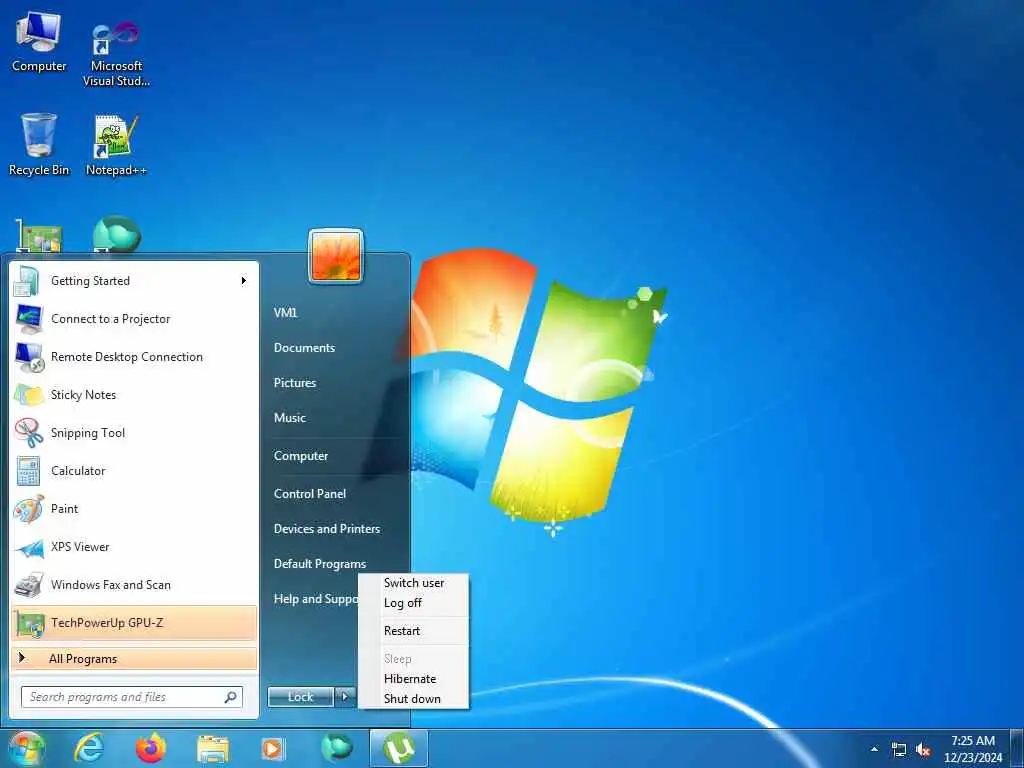This screenshot has width=1024, height=768.
Task: Open the Computer desktop icon
Action: [39, 42]
